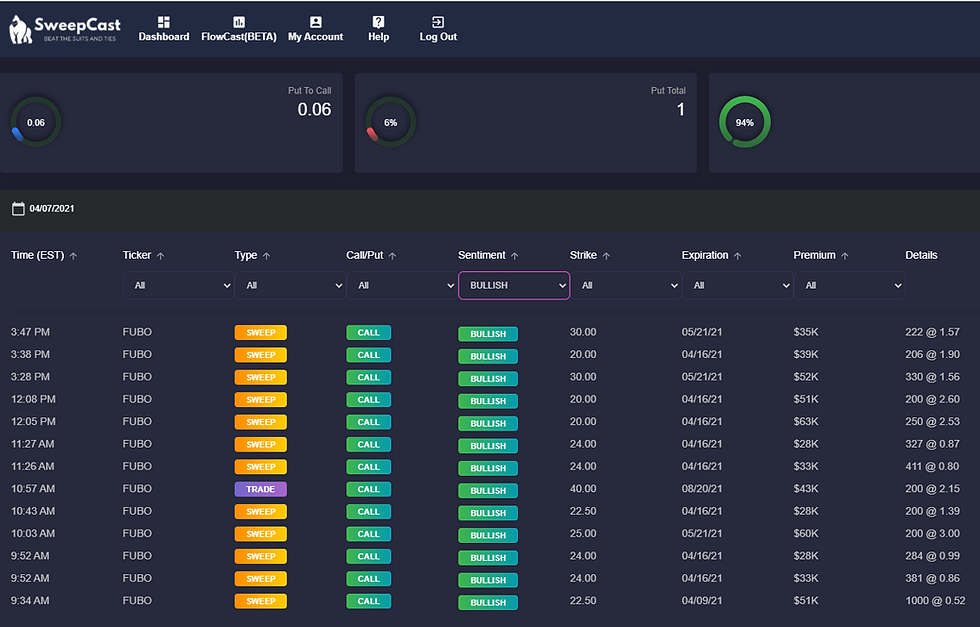The width and height of the screenshot is (980, 627).
Task: Sort by Strike column arrow
Action: click(x=606, y=256)
